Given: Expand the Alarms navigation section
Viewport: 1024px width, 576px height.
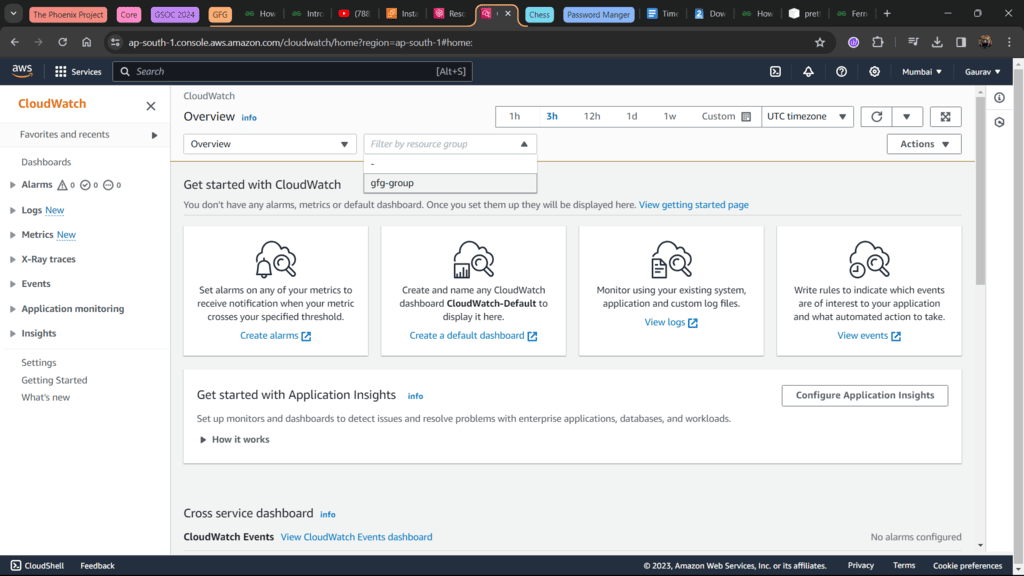Looking at the screenshot, I should pyautogui.click(x=12, y=185).
